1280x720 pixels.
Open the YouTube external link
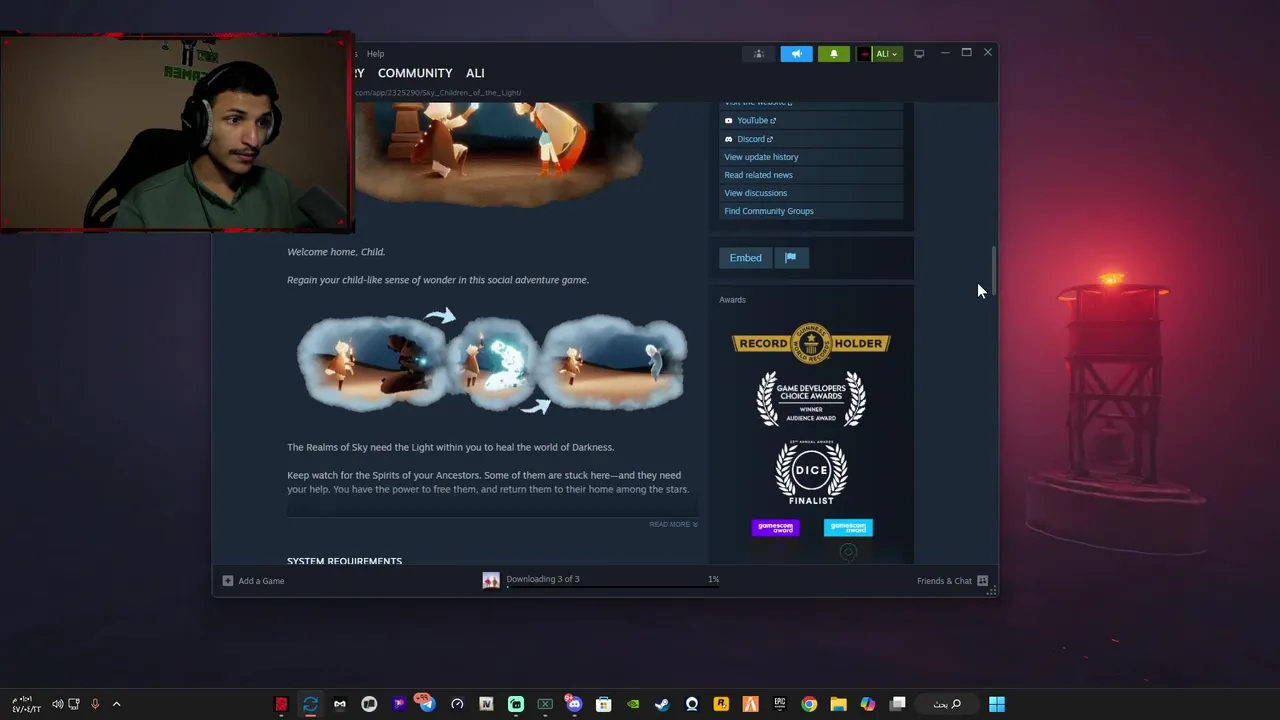(x=756, y=121)
